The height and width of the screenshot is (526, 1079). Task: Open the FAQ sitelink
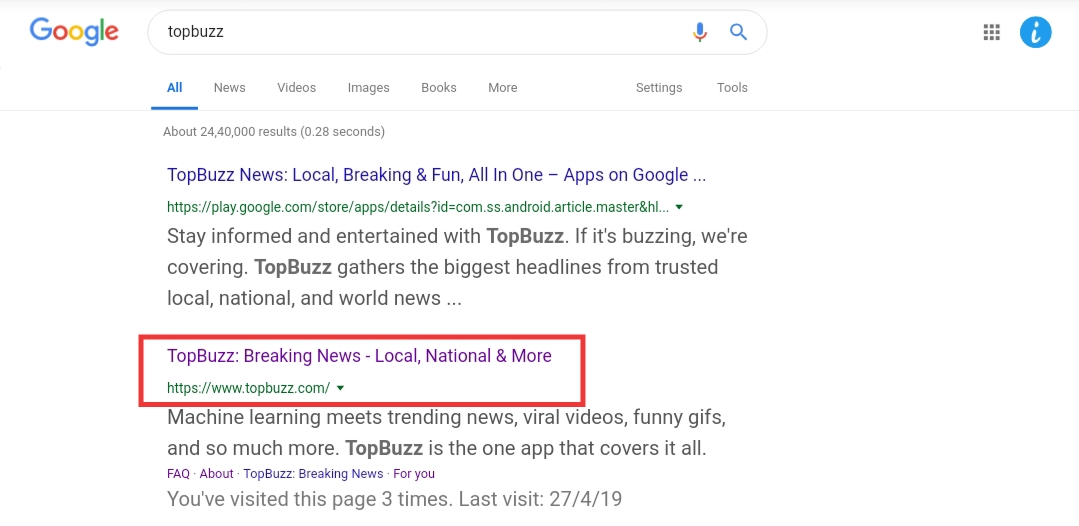(178, 474)
